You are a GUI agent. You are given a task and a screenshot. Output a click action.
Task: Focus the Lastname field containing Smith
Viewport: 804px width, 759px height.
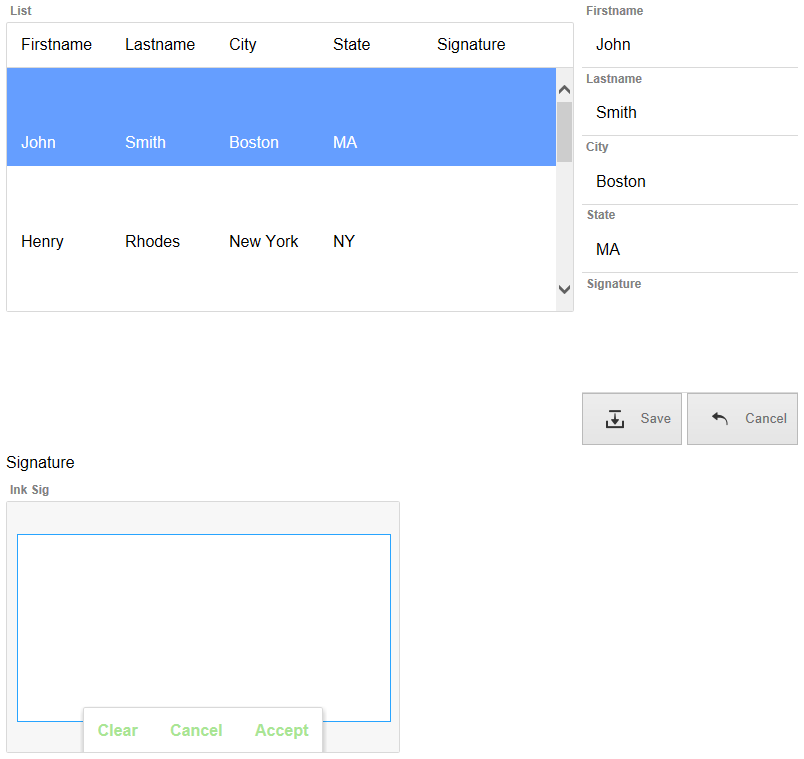(x=690, y=112)
